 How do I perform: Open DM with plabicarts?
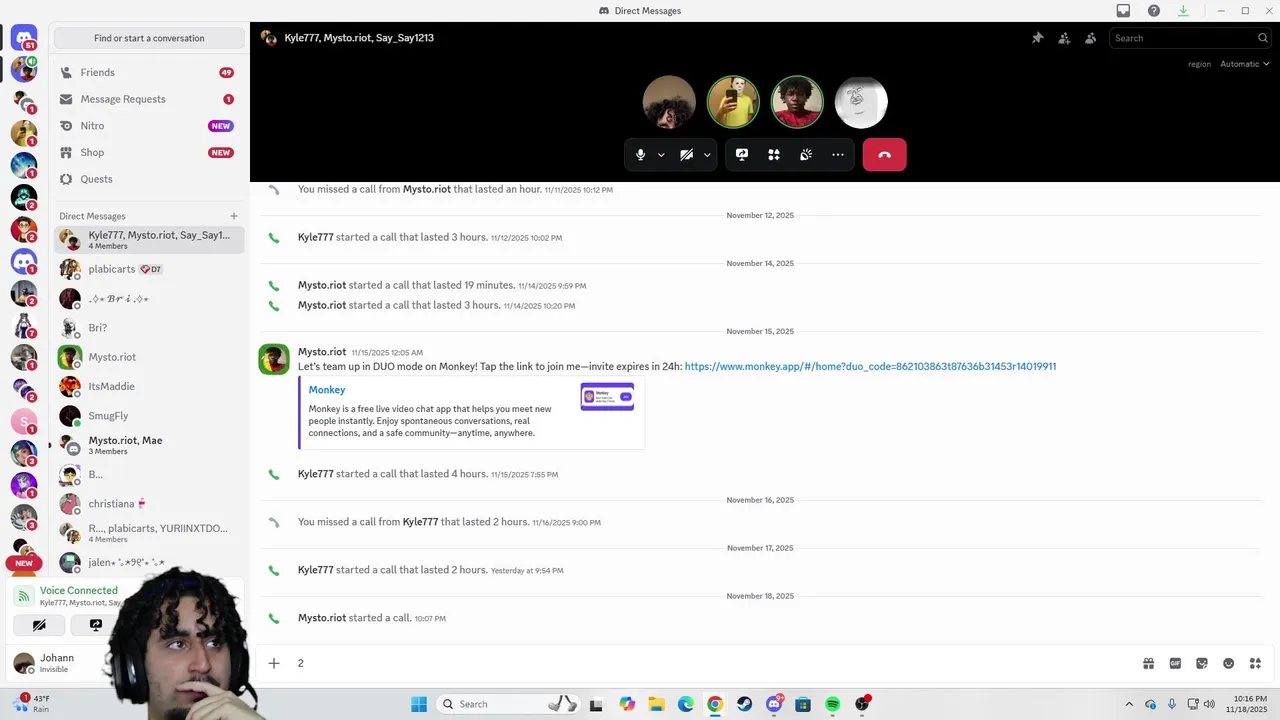149,269
